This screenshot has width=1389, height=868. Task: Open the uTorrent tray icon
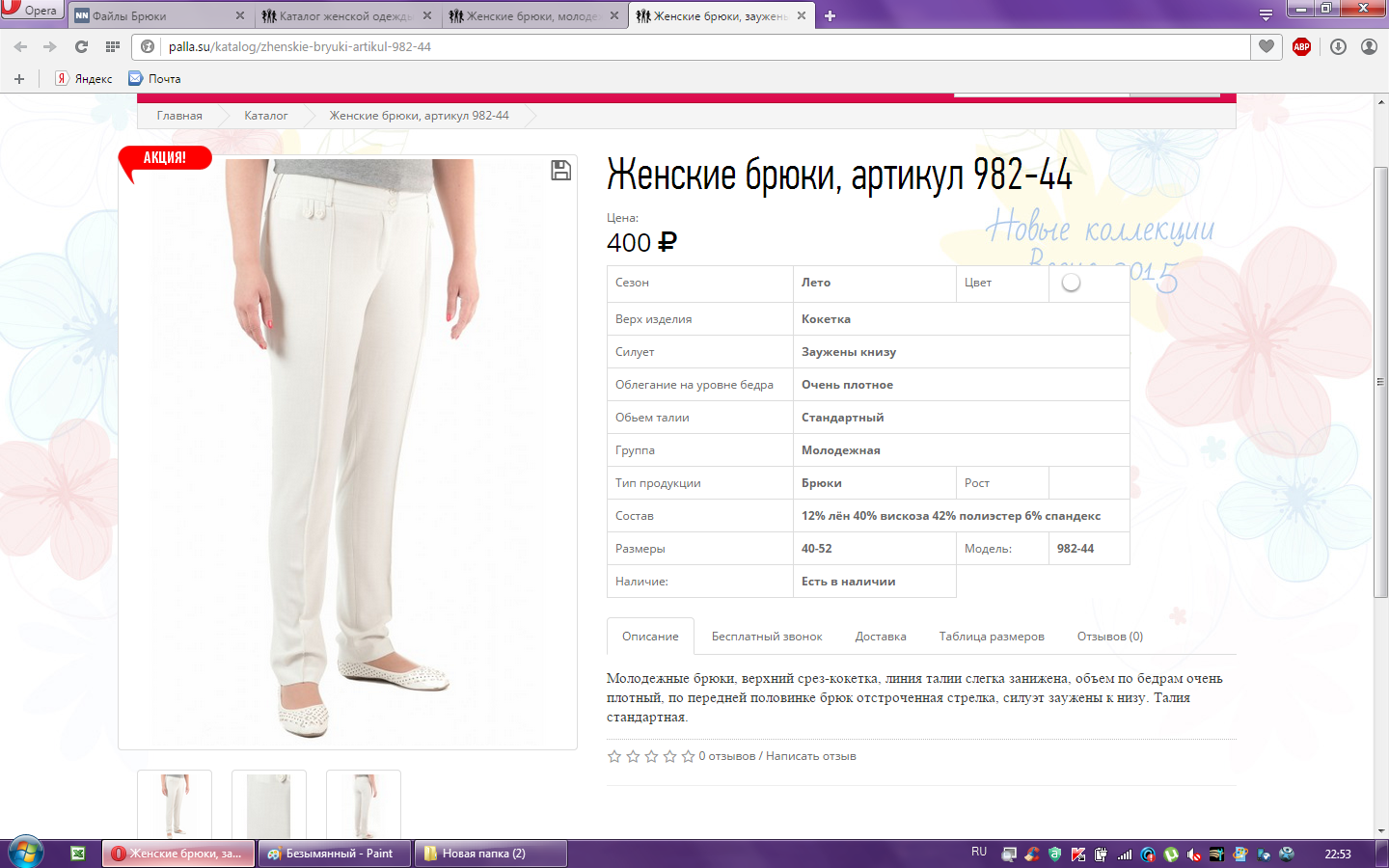1171,854
